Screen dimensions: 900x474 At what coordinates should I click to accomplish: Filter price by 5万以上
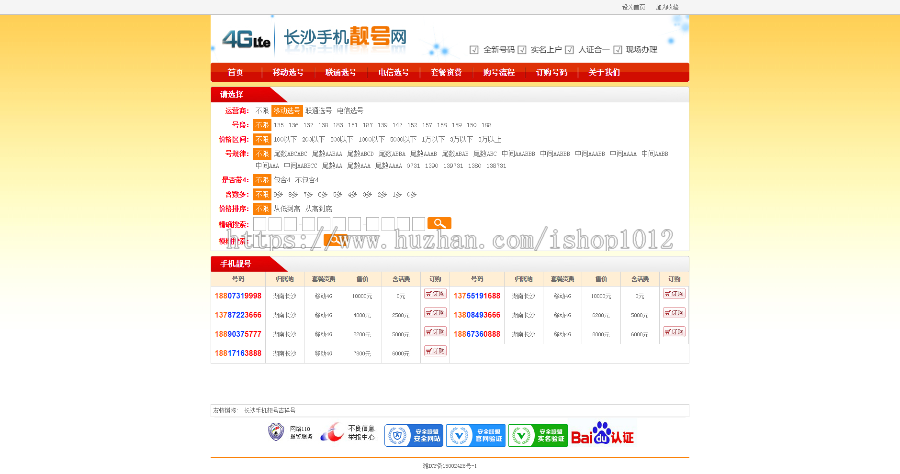point(490,139)
